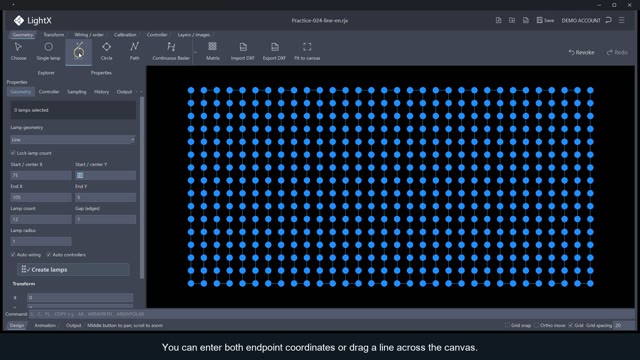Viewport: 640px width, 360px height.
Task: Click the Start / center Y field
Action: pos(105,175)
